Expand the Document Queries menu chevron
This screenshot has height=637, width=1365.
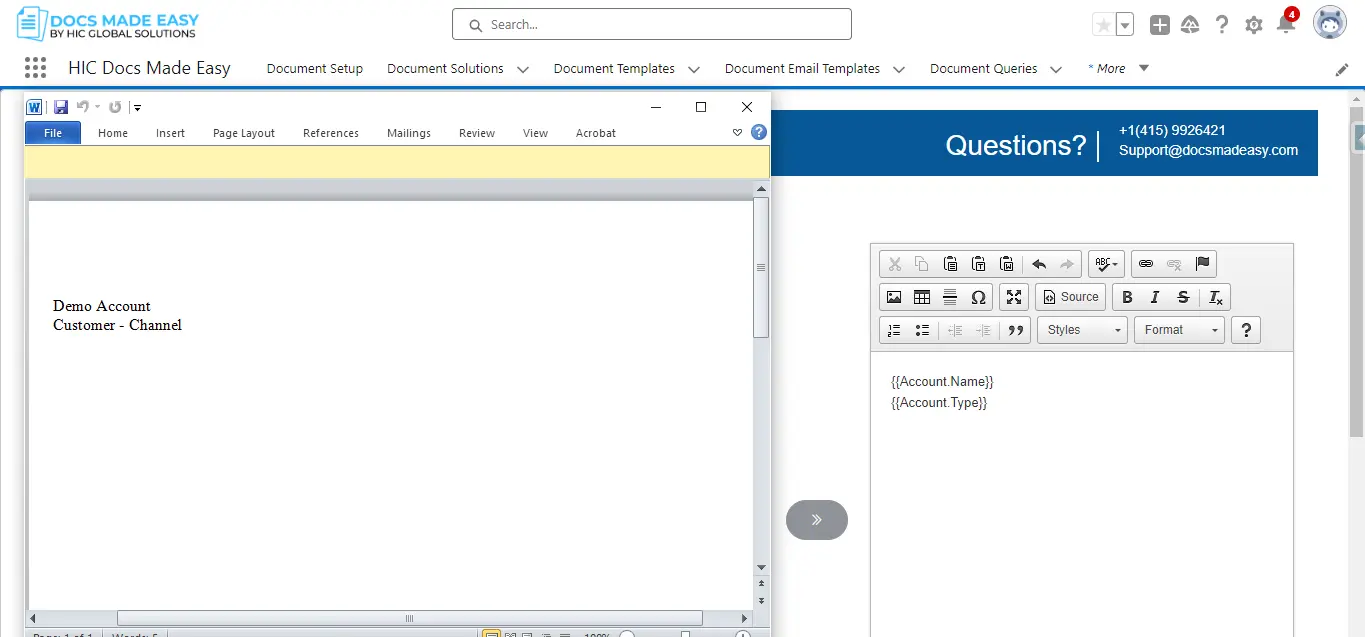tap(1056, 69)
